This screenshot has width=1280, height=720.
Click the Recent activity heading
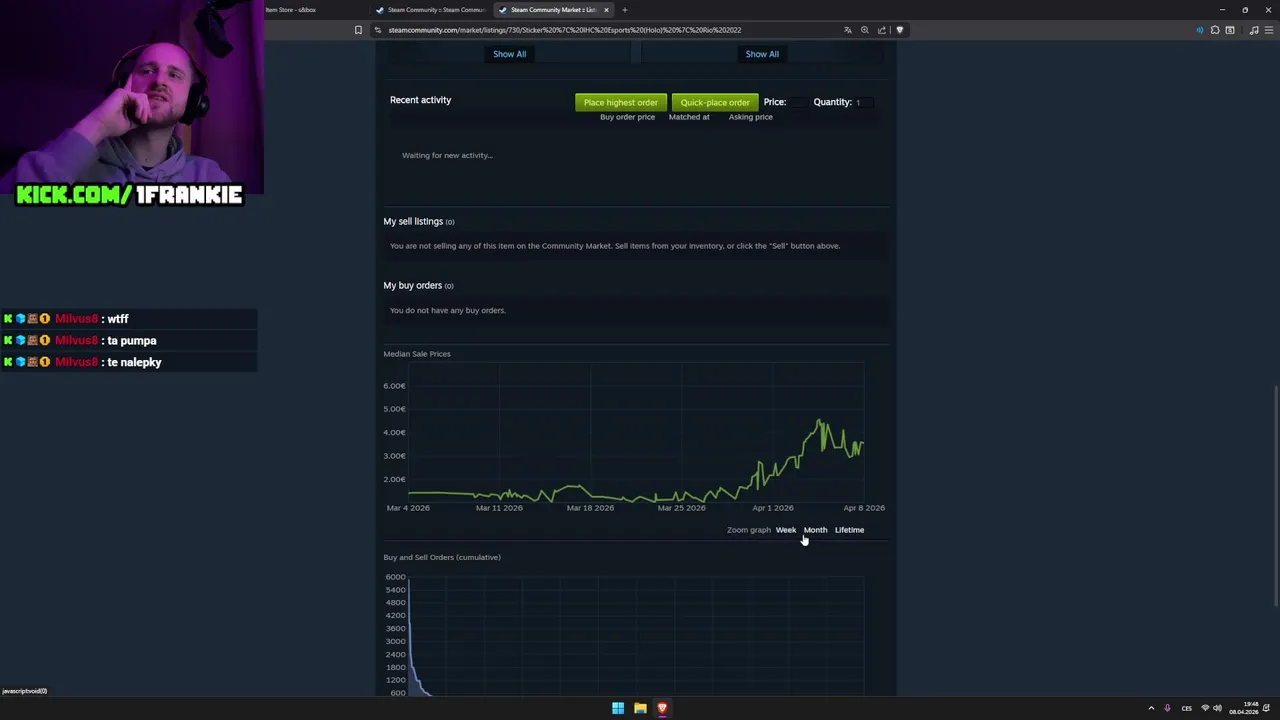(420, 100)
